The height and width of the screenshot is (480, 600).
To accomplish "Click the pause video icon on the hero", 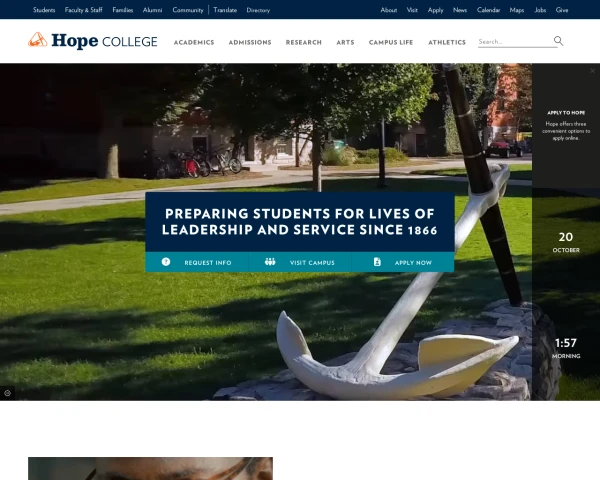I will click(x=7, y=393).
